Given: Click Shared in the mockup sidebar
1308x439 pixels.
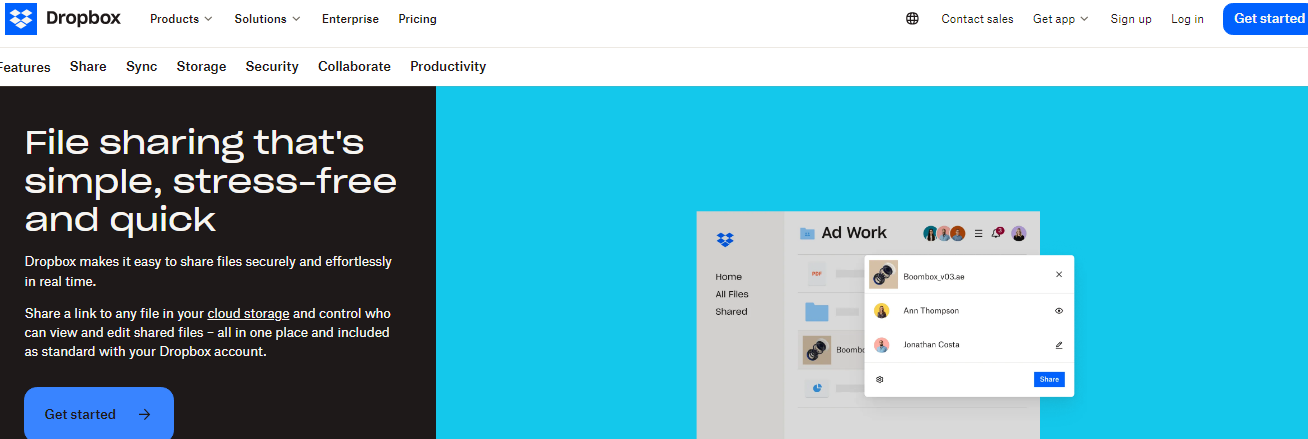Looking at the screenshot, I should tap(731, 312).
